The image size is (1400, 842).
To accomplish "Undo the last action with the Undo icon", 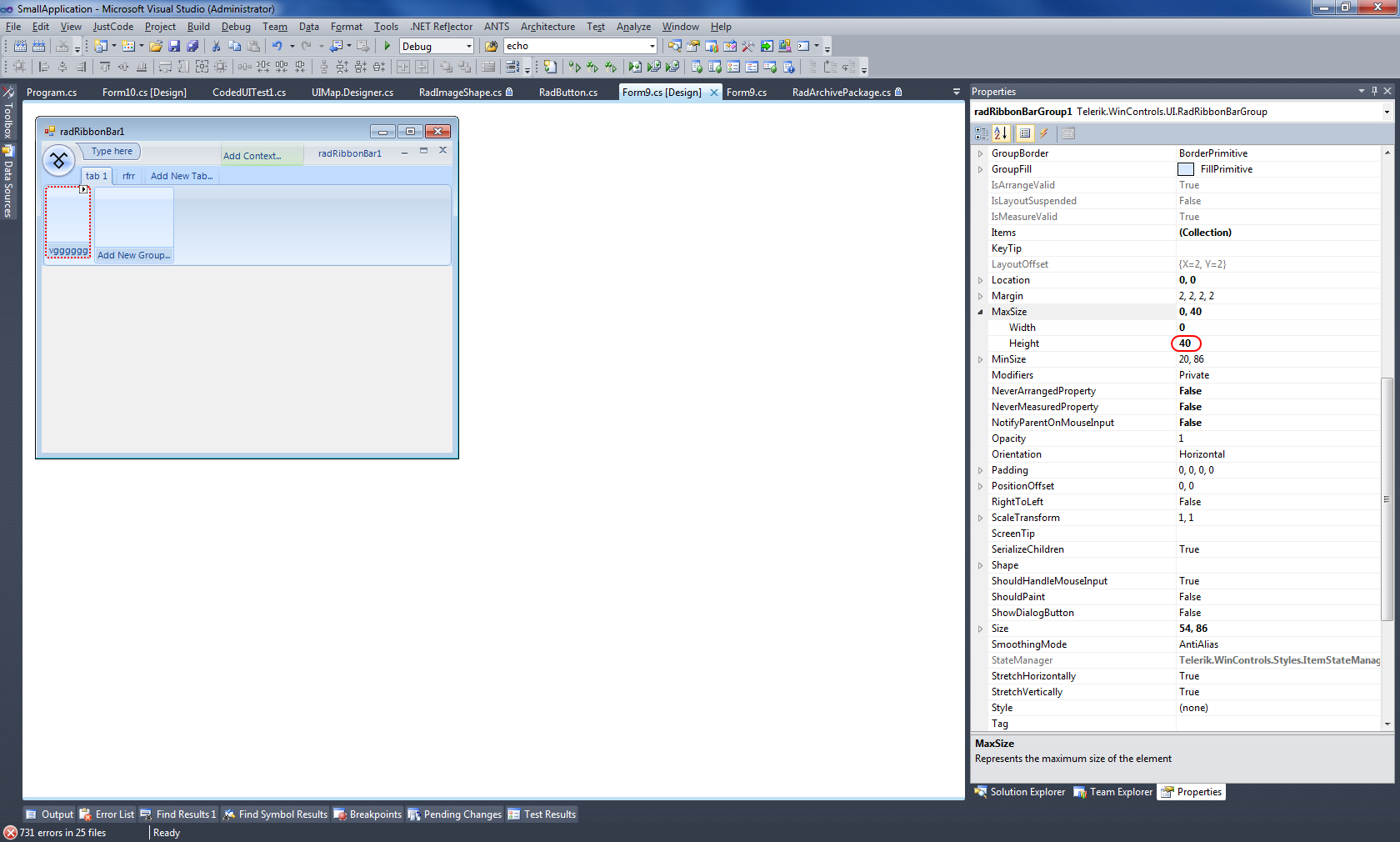I will pyautogui.click(x=277, y=47).
